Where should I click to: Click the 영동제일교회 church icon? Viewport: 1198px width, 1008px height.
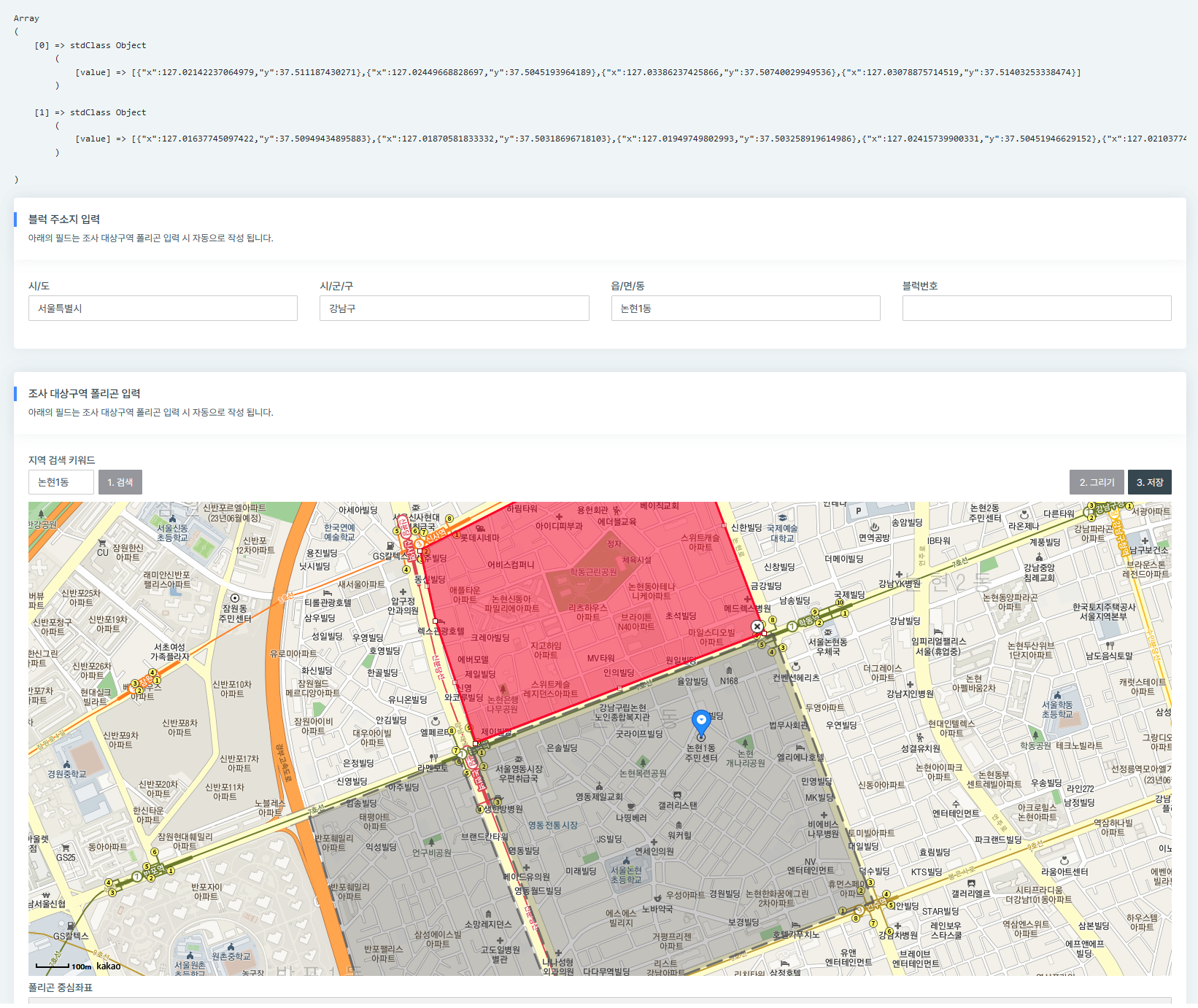pos(599,786)
